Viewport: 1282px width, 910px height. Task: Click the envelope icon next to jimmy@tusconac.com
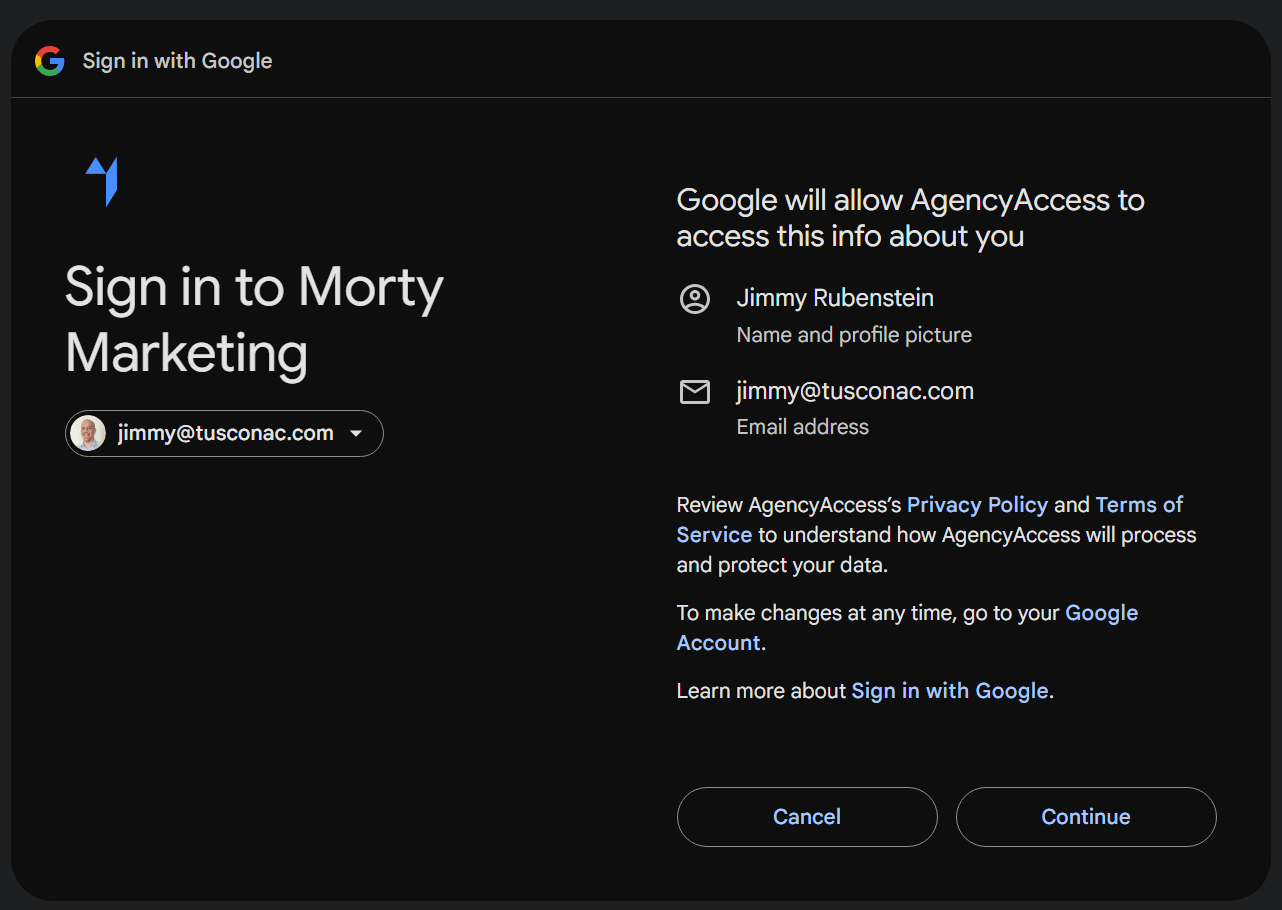[x=695, y=392]
